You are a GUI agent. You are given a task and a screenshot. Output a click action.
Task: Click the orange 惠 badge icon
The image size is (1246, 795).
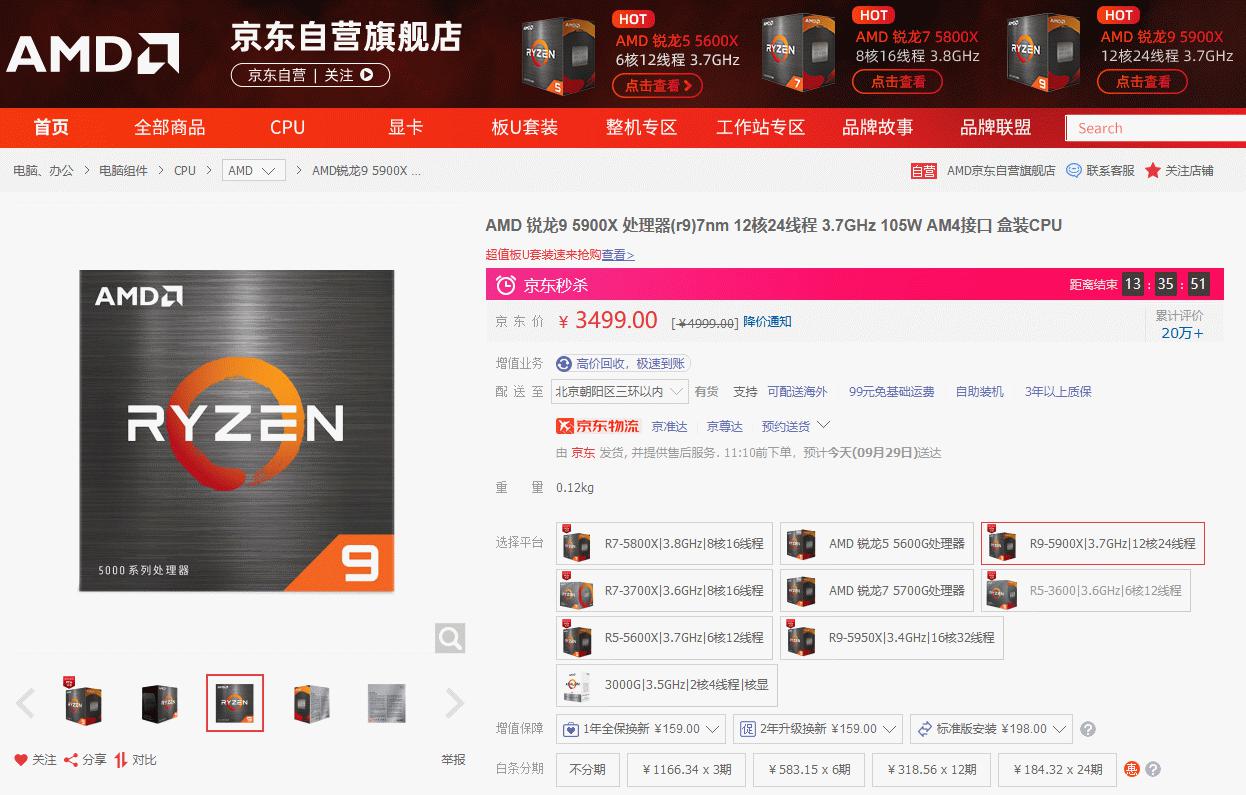[x=1132, y=769]
